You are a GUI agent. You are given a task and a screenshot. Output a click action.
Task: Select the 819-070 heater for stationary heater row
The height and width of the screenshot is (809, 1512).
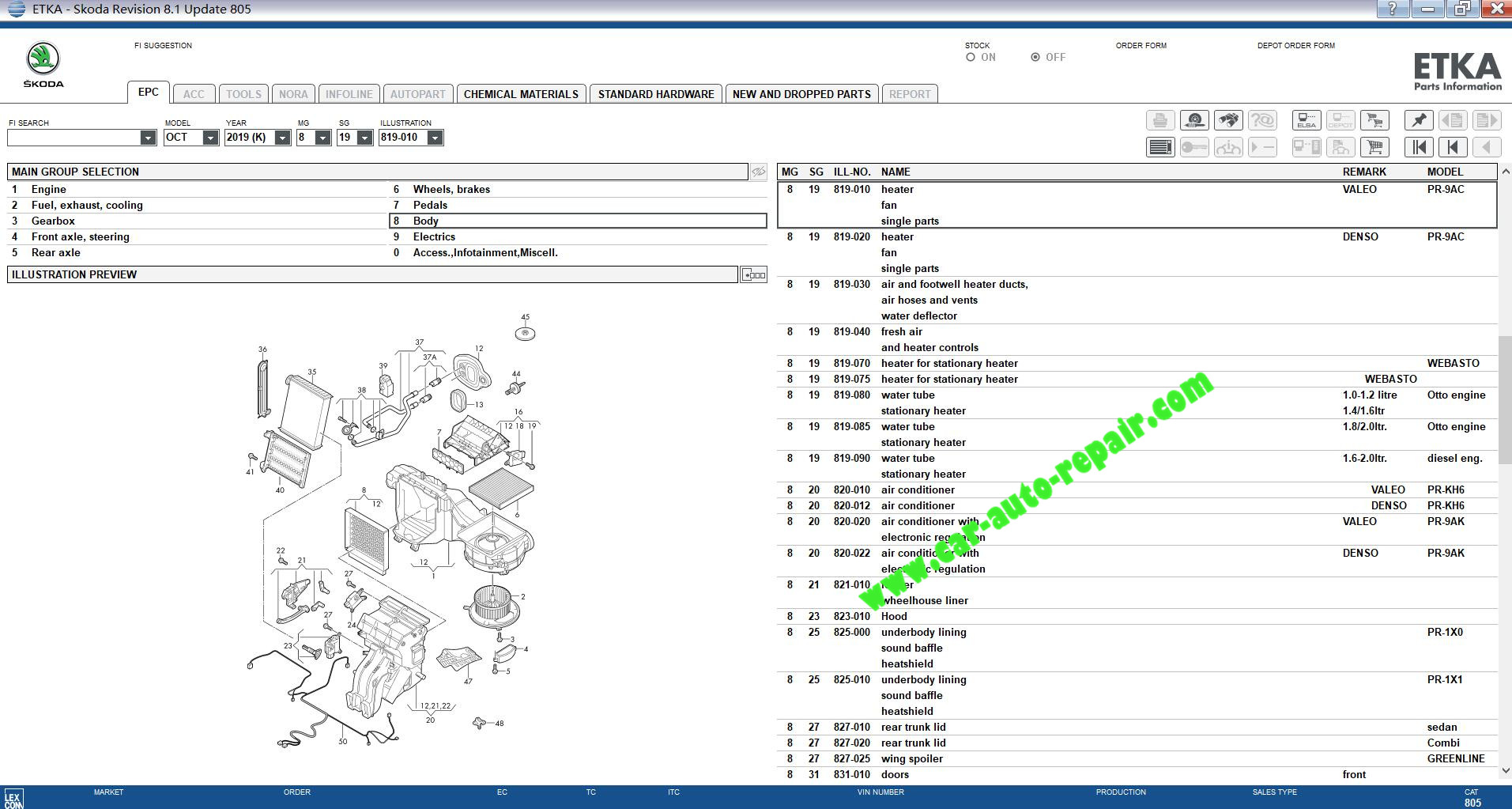tap(1137, 363)
